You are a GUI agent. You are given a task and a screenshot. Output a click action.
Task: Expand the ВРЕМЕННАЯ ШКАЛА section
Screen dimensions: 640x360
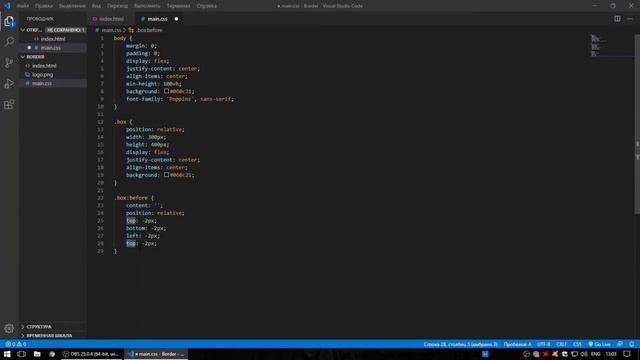[x=49, y=336]
